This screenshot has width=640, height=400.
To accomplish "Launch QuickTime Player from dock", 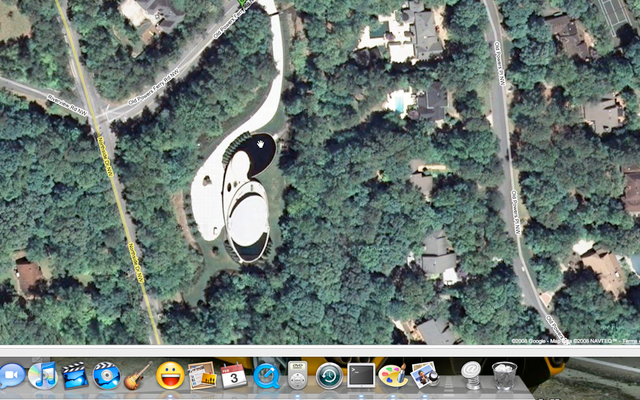I will click(x=266, y=376).
